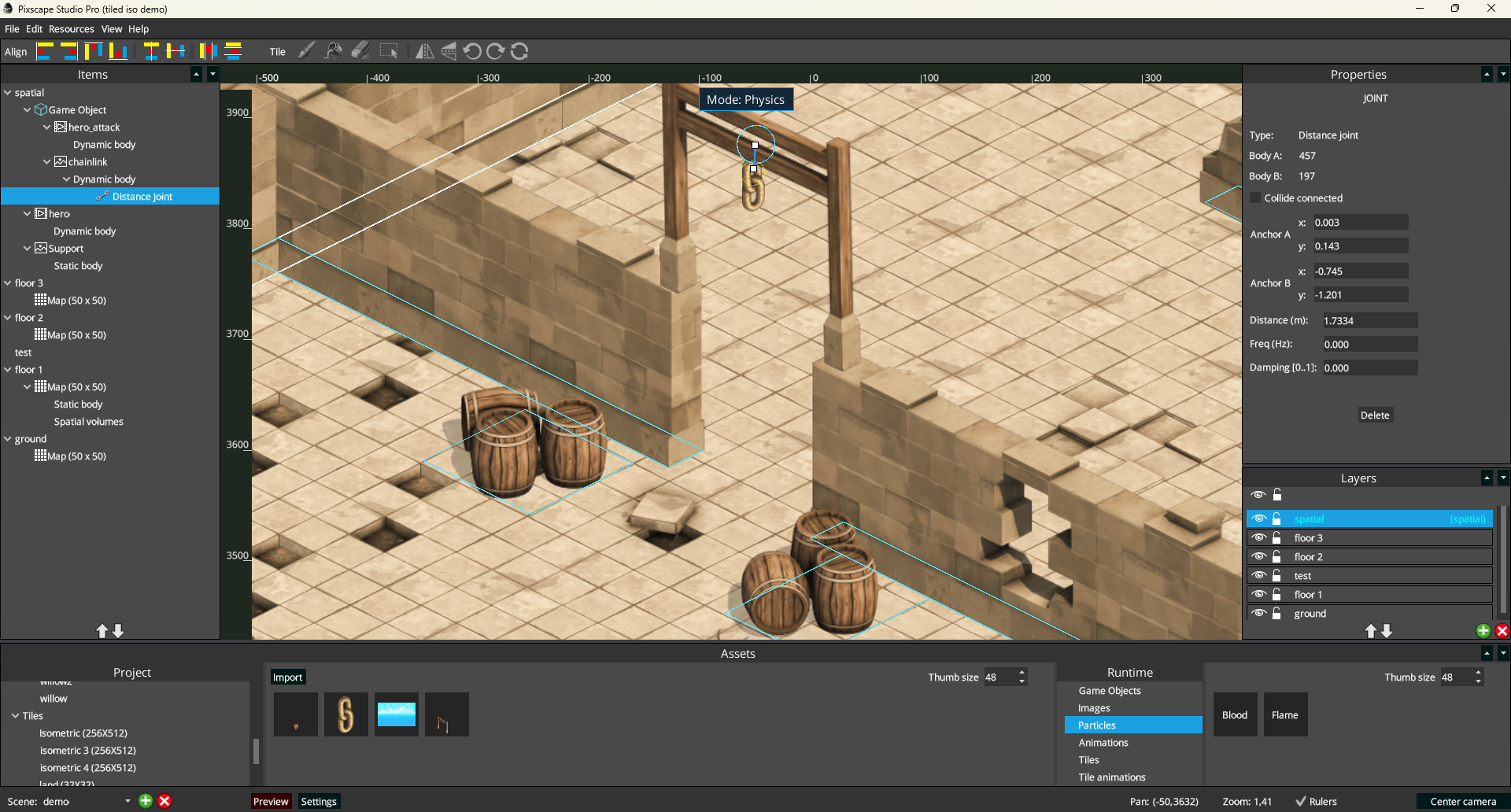Click the distribute horizontally icon
The image size is (1511, 812).
(x=208, y=51)
